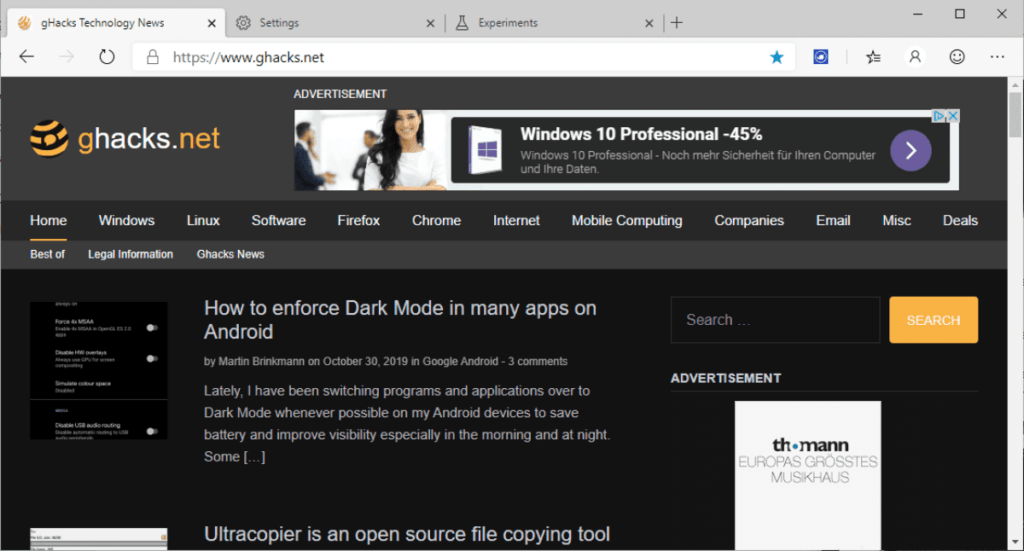Viewport: 1024px width, 551px height.
Task: Click the blue favorite star icon
Action: tap(777, 57)
